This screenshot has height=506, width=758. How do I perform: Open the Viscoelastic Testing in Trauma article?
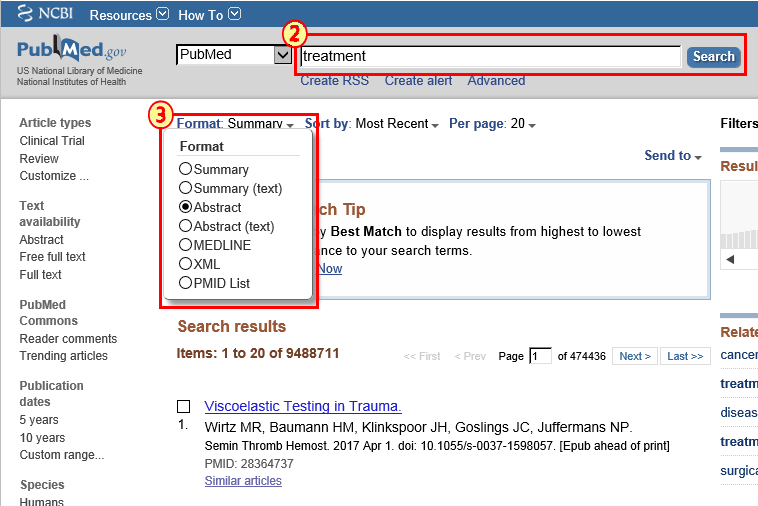pyautogui.click(x=303, y=406)
